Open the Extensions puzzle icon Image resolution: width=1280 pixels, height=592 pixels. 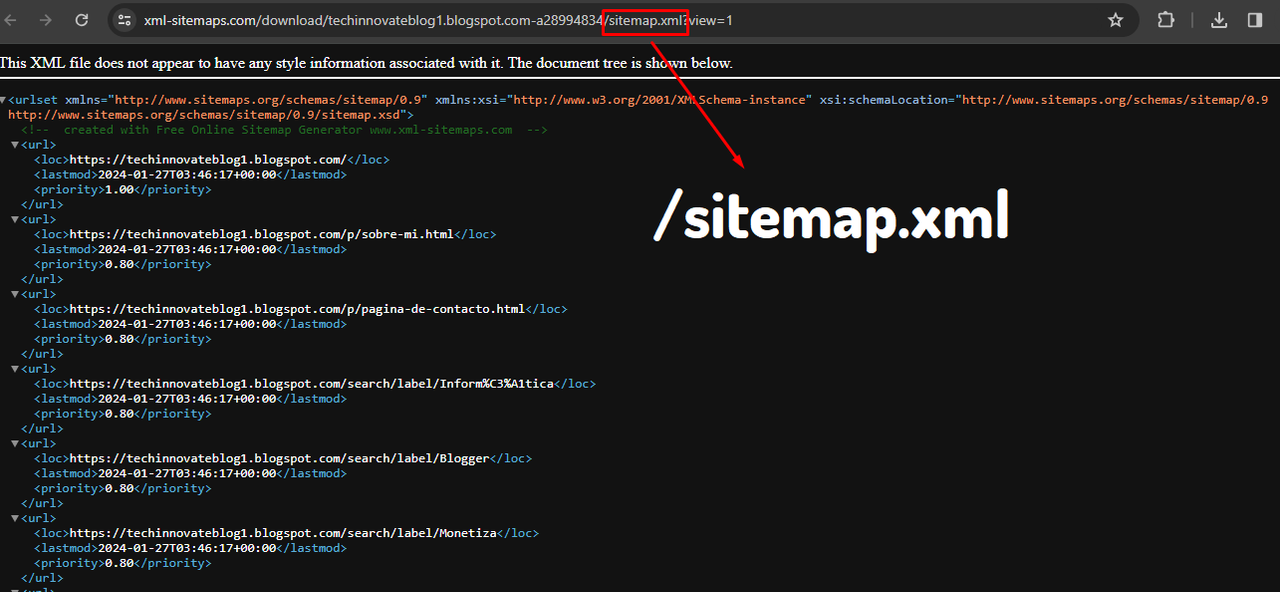click(1166, 20)
